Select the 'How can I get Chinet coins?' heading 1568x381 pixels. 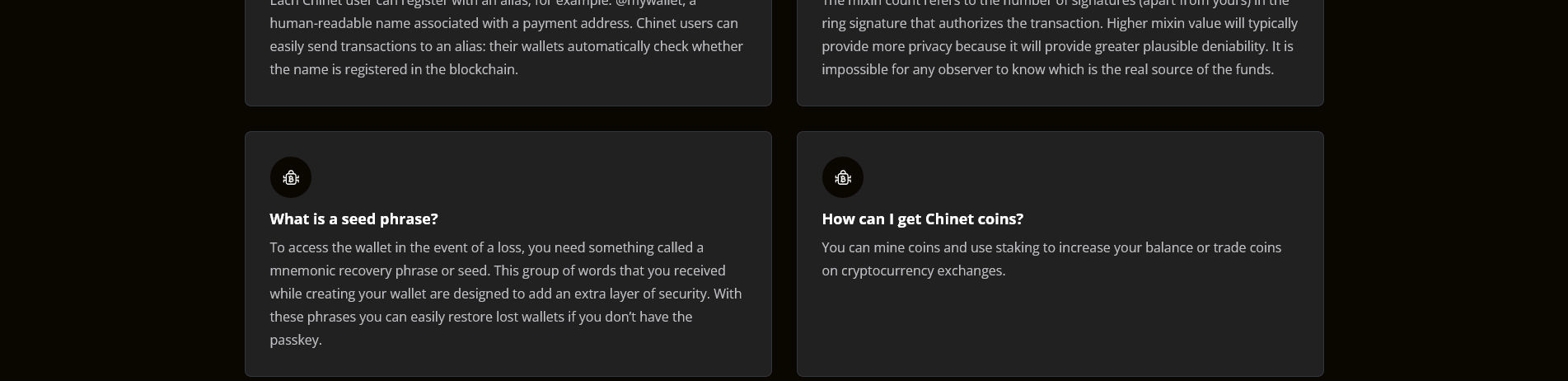point(922,219)
